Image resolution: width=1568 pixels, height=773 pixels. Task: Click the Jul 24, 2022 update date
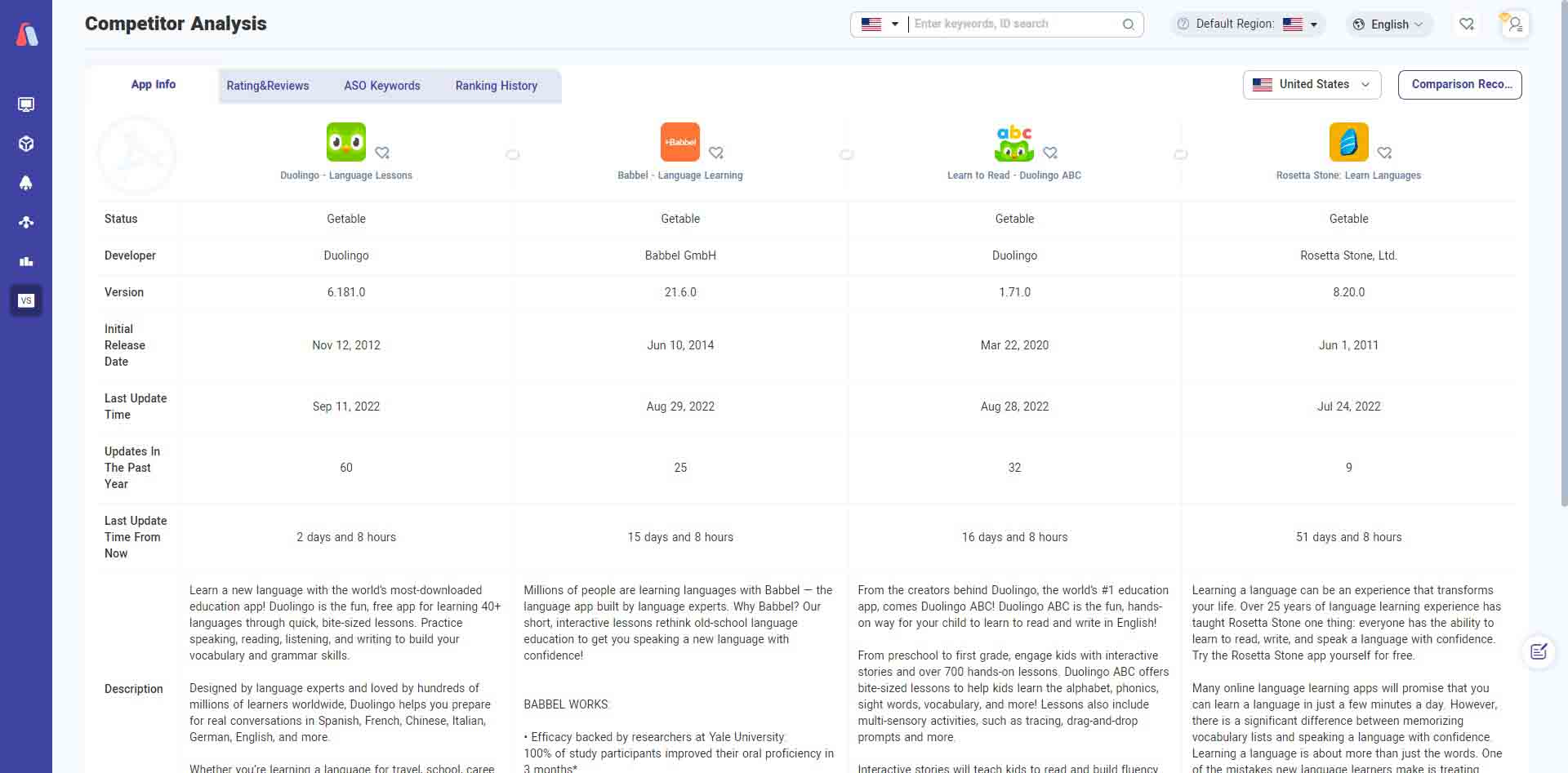(x=1349, y=406)
